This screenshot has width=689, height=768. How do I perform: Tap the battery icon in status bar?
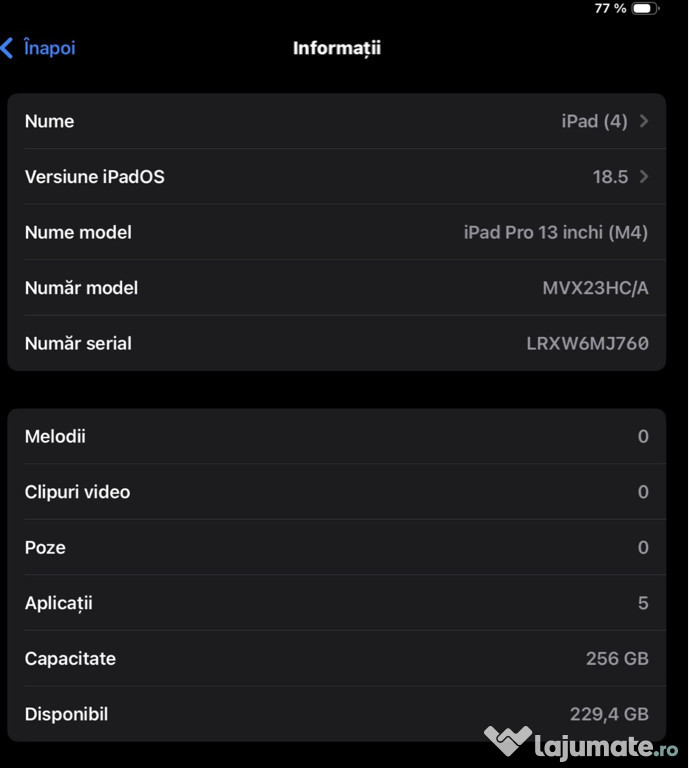(x=645, y=8)
